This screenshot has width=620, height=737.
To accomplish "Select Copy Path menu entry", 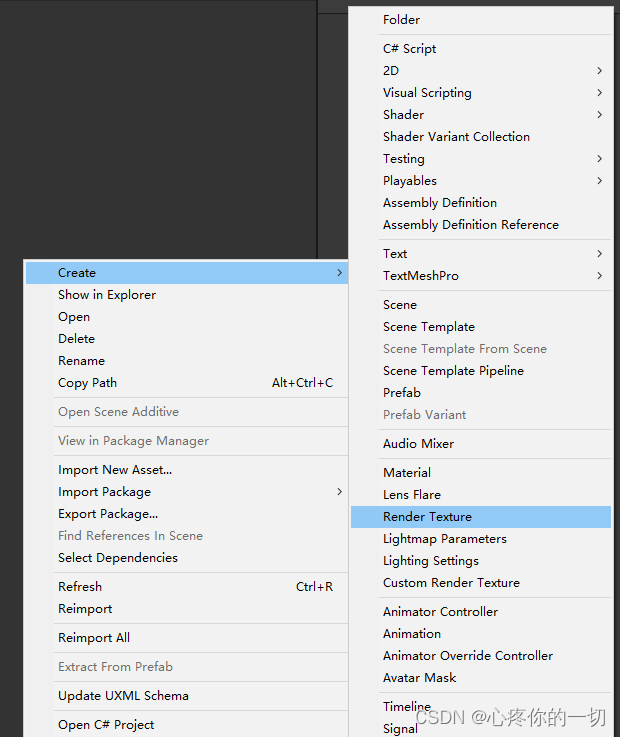I will [x=88, y=383].
